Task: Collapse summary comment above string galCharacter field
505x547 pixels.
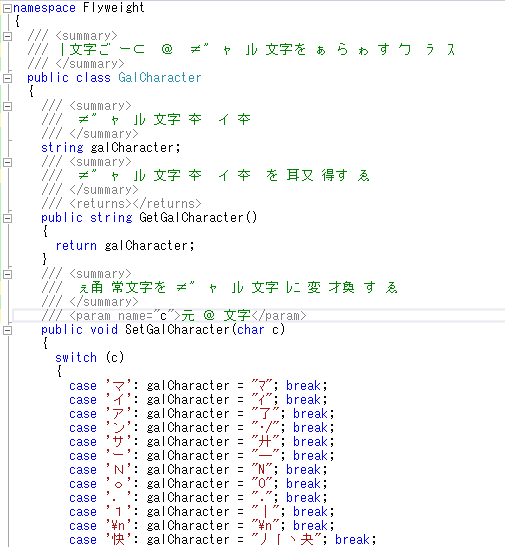Action: [x=7, y=106]
